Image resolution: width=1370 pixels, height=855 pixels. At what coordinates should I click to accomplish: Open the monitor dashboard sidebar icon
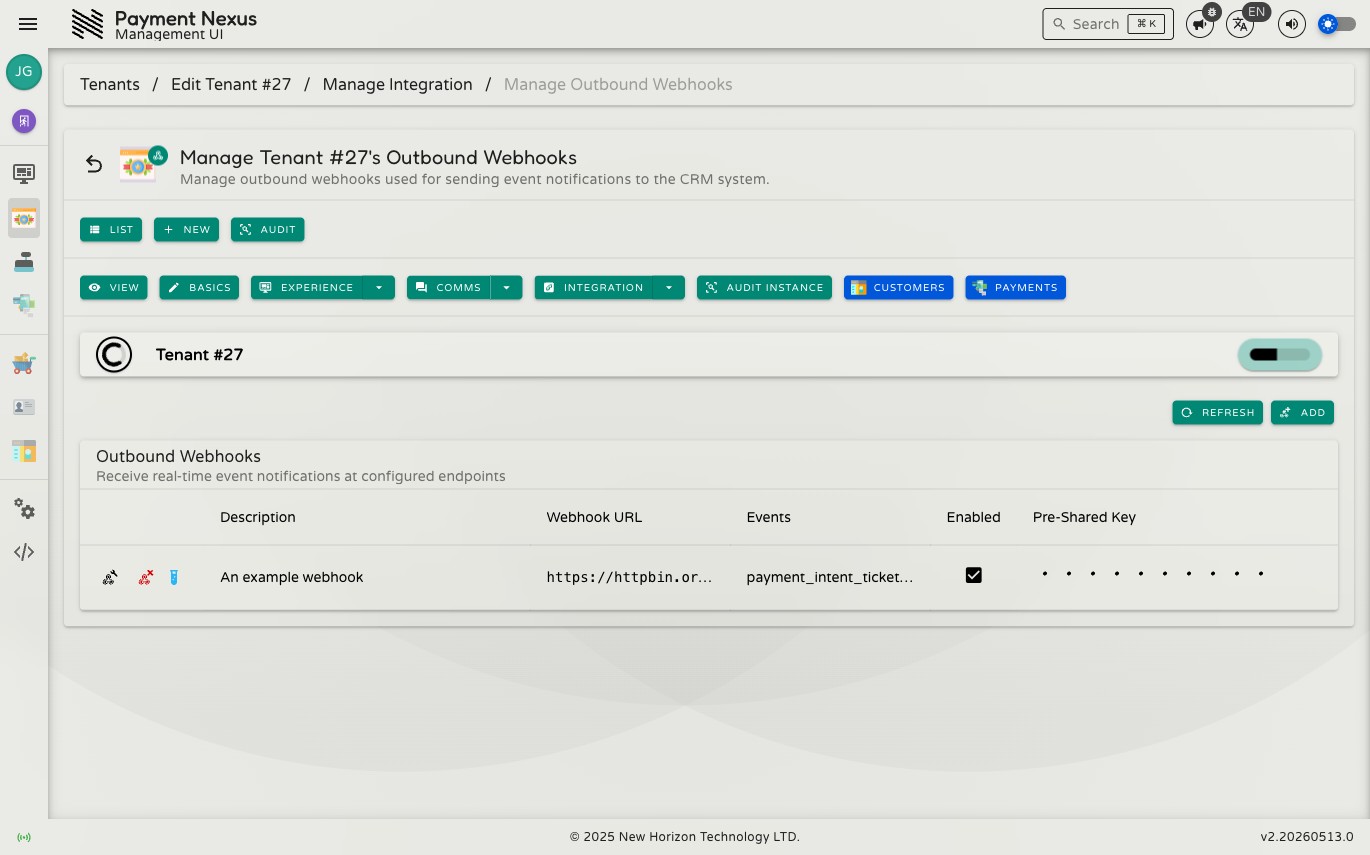24,173
